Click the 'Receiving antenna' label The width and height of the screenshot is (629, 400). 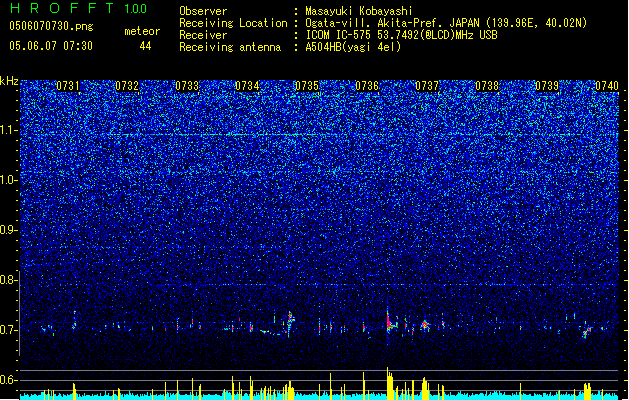230,47
